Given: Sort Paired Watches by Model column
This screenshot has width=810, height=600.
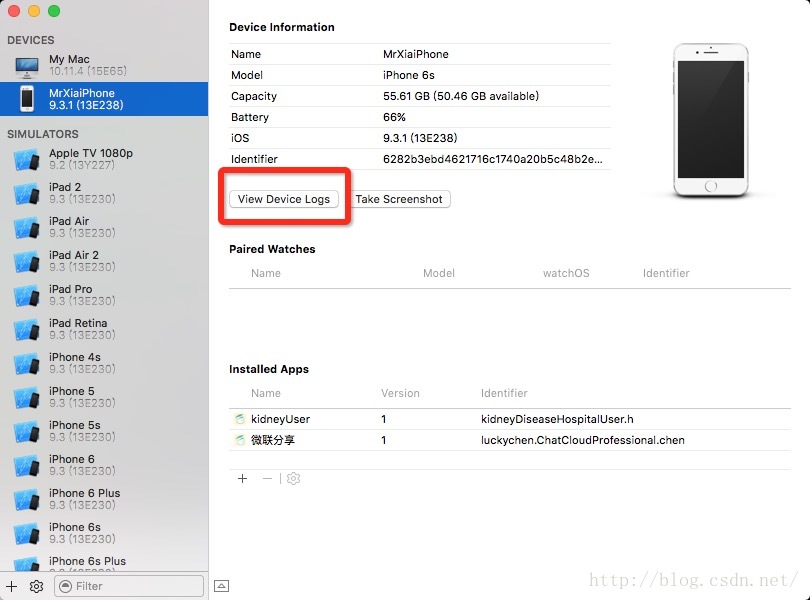Looking at the screenshot, I should point(439,273).
